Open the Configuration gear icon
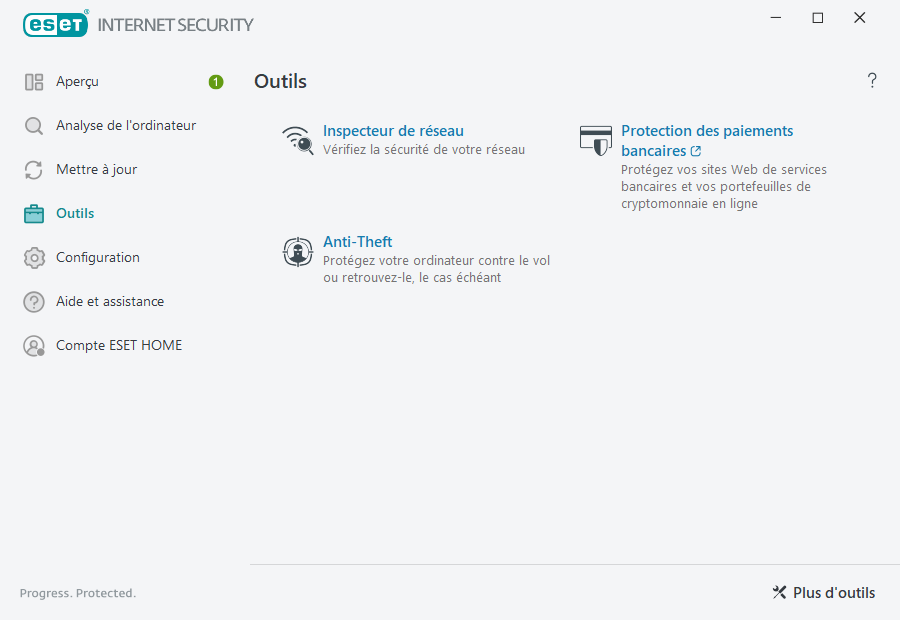 click(33, 257)
